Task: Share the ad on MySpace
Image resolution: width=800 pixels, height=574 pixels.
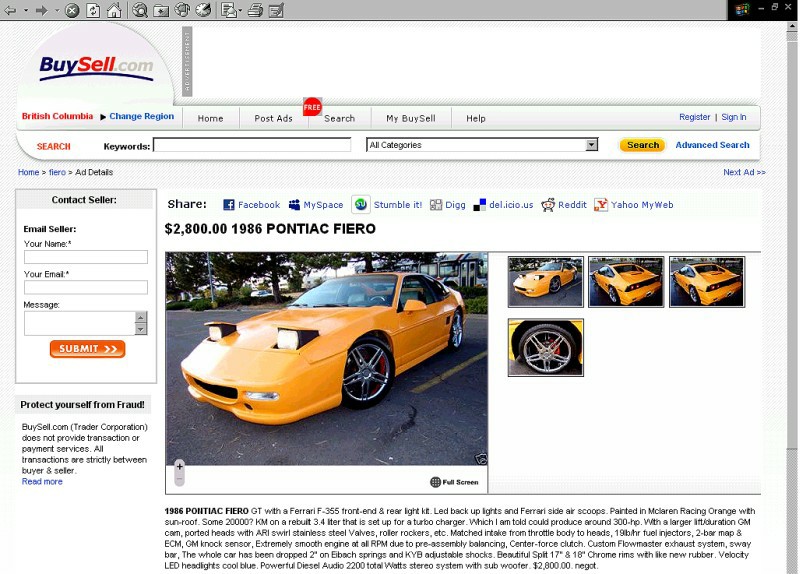Action: (316, 205)
